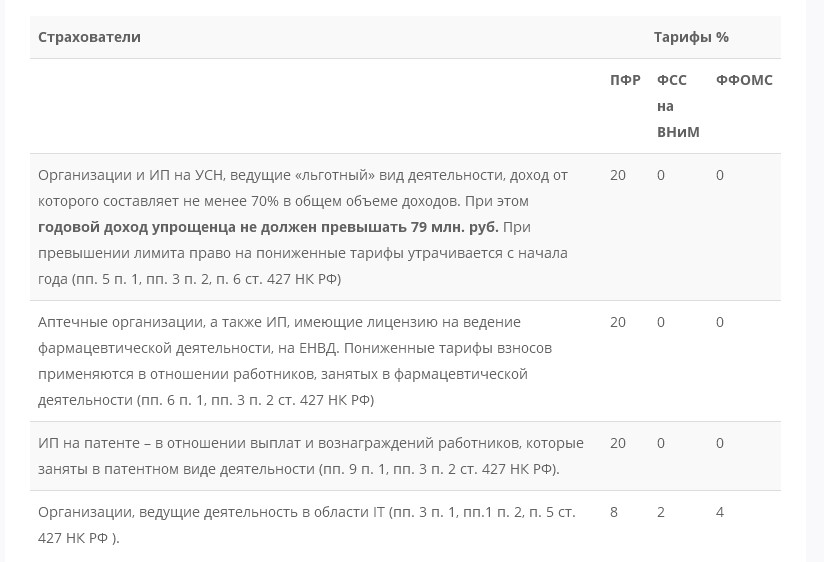Click the ФСС value 2 in the IT row
The height and width of the screenshot is (562, 824).
click(x=661, y=512)
